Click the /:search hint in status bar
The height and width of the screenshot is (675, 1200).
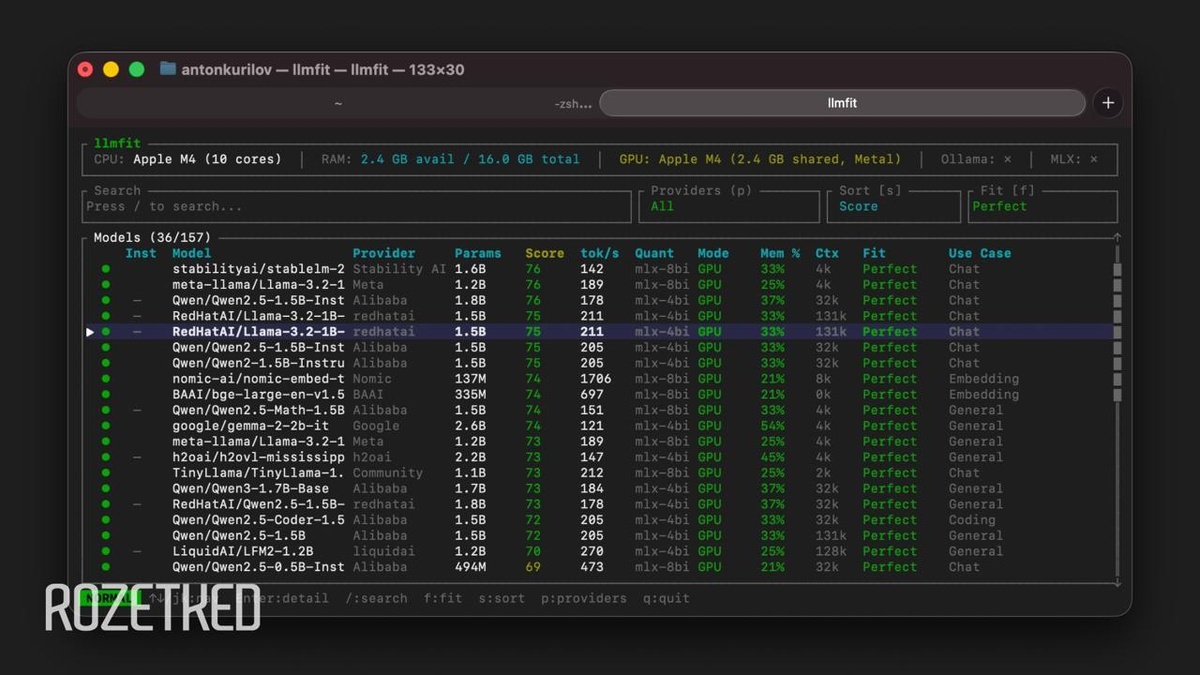[376, 598]
